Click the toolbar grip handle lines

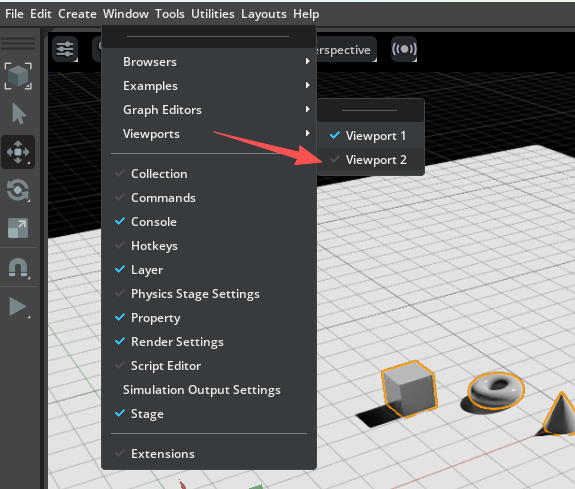coord(18,43)
